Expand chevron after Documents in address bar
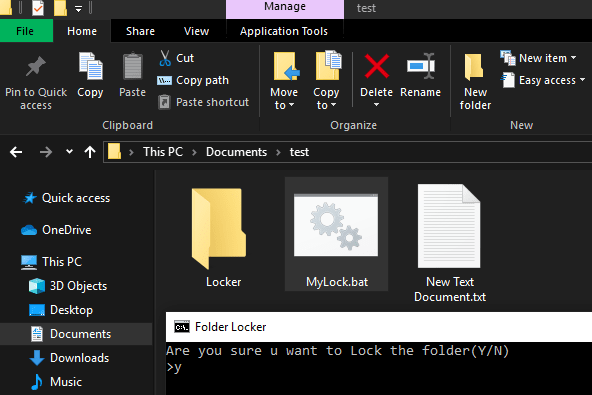Viewport: 592px width, 395px height. [278, 152]
